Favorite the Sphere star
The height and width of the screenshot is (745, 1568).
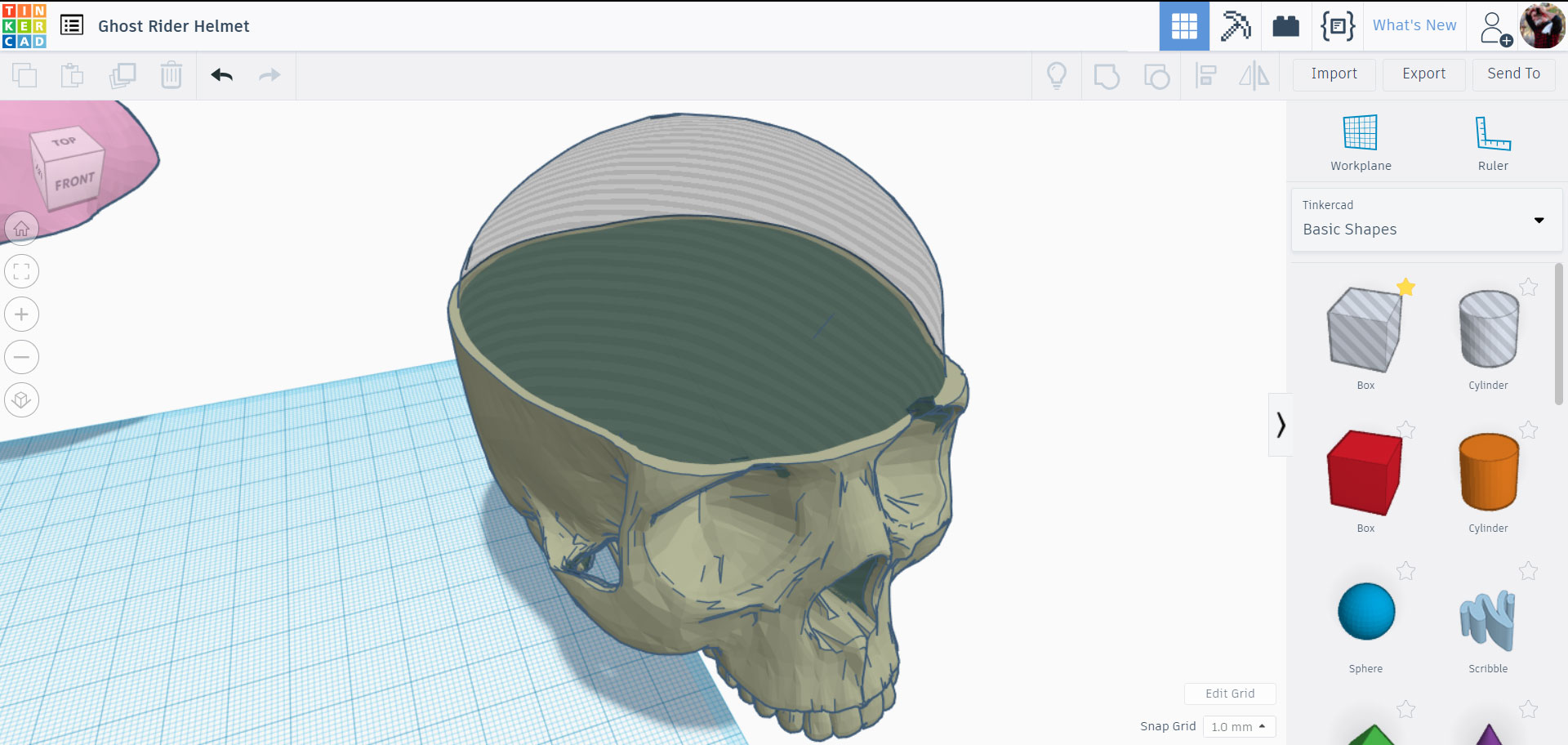point(1405,570)
